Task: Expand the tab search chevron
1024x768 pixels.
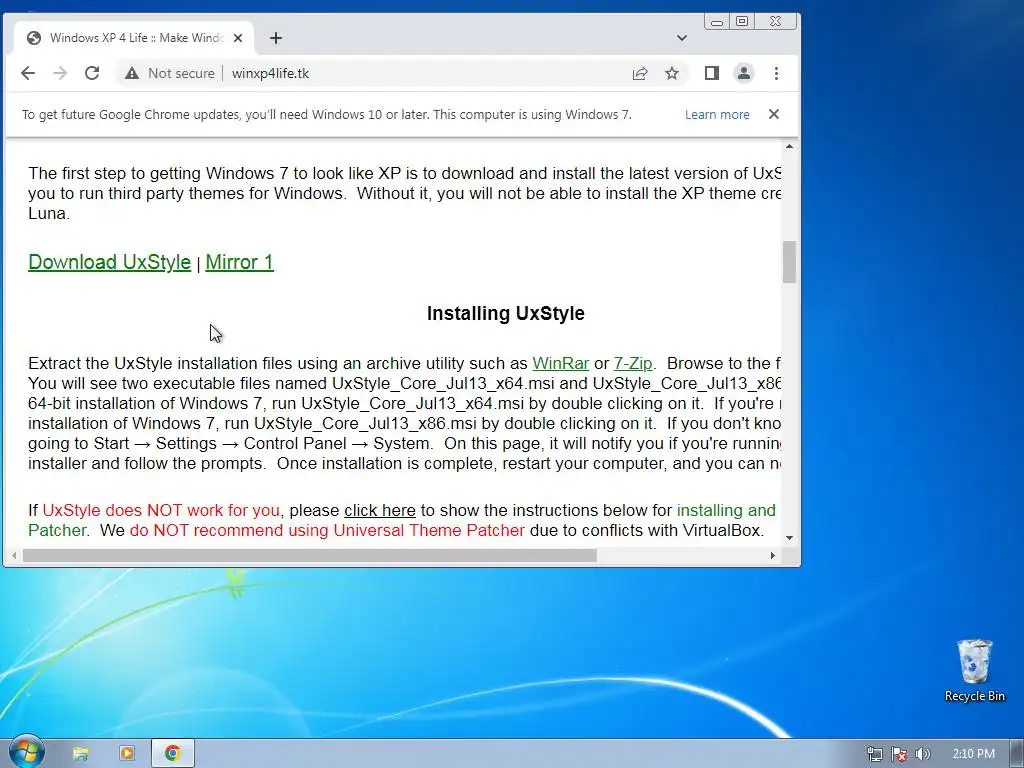Action: tap(682, 38)
